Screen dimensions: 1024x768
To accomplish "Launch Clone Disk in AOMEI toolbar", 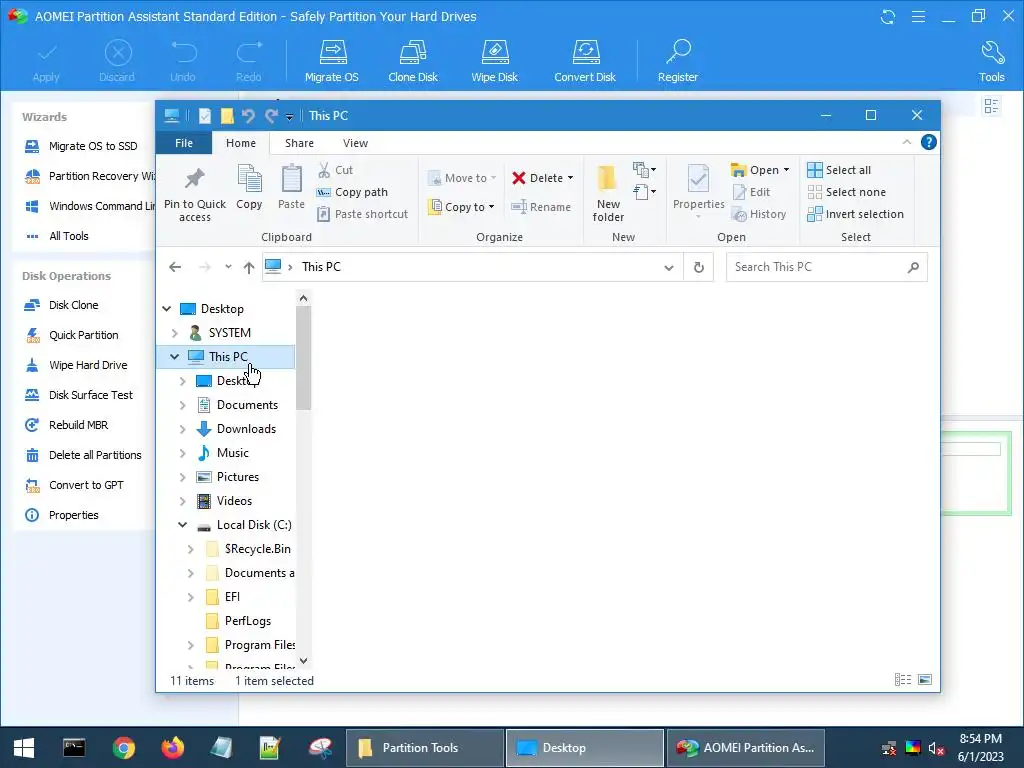I will [x=413, y=61].
